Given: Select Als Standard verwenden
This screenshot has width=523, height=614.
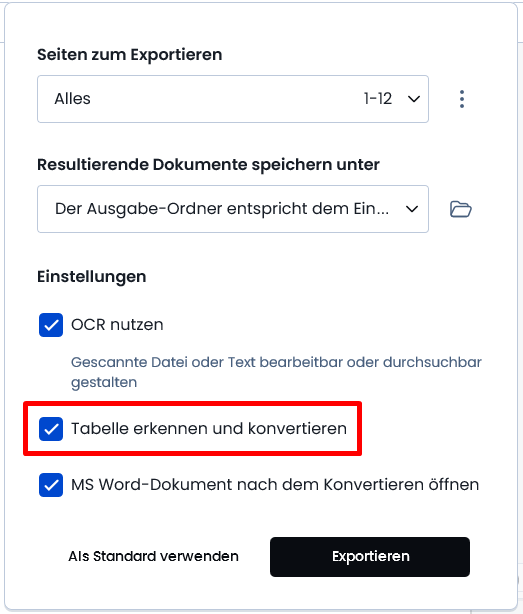Looking at the screenshot, I should coord(153,556).
